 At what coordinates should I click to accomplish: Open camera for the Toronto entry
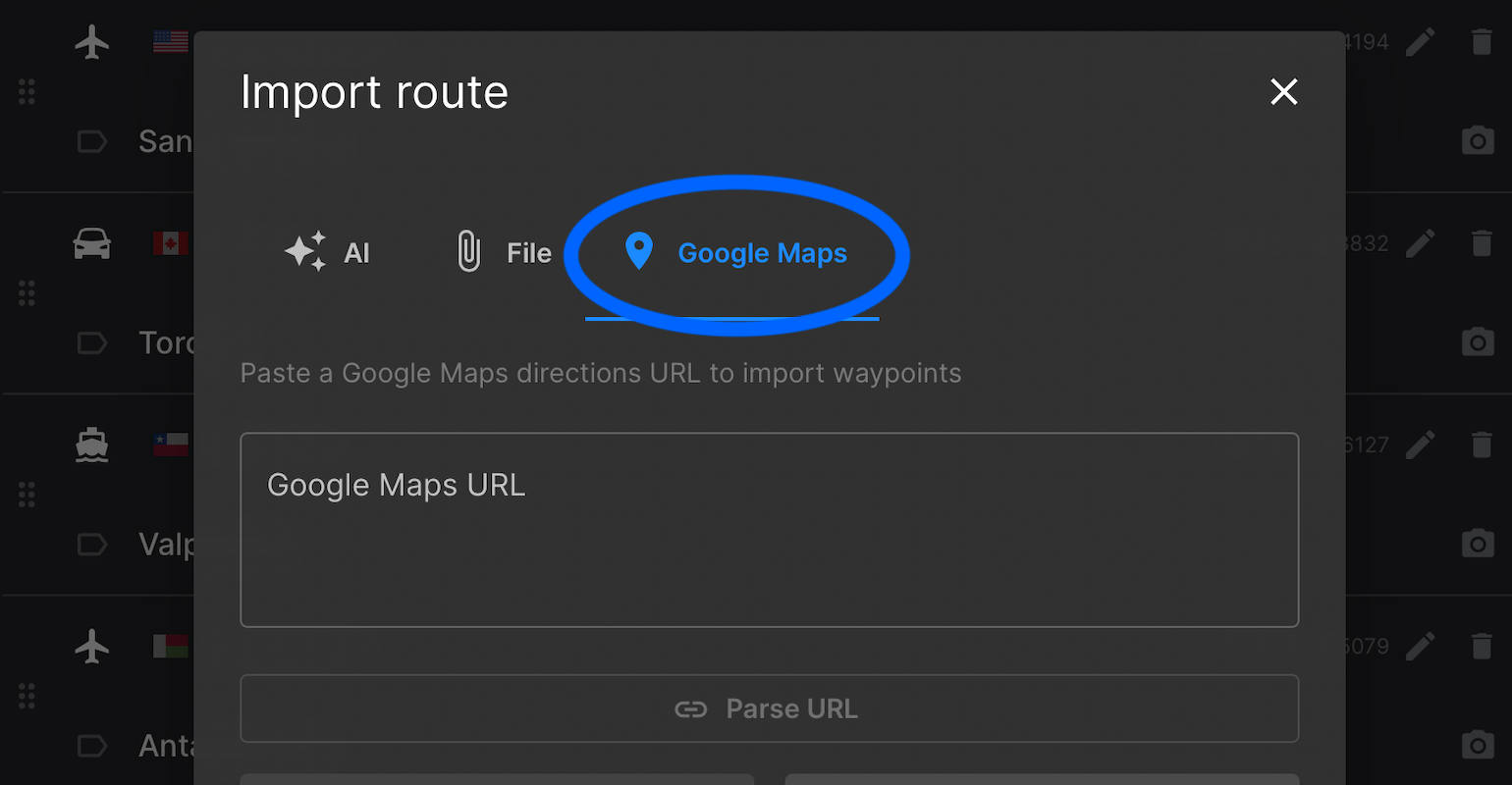pyautogui.click(x=1478, y=342)
